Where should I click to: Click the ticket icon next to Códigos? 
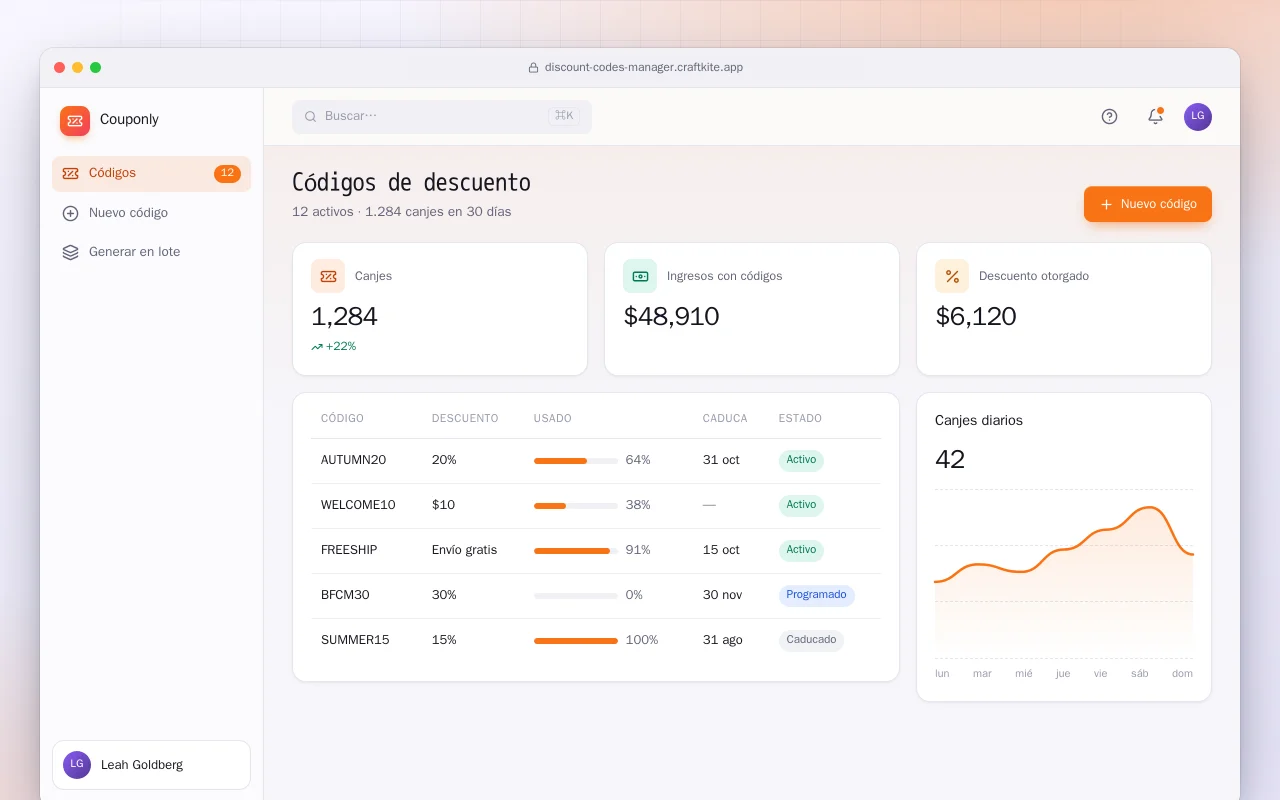70,173
